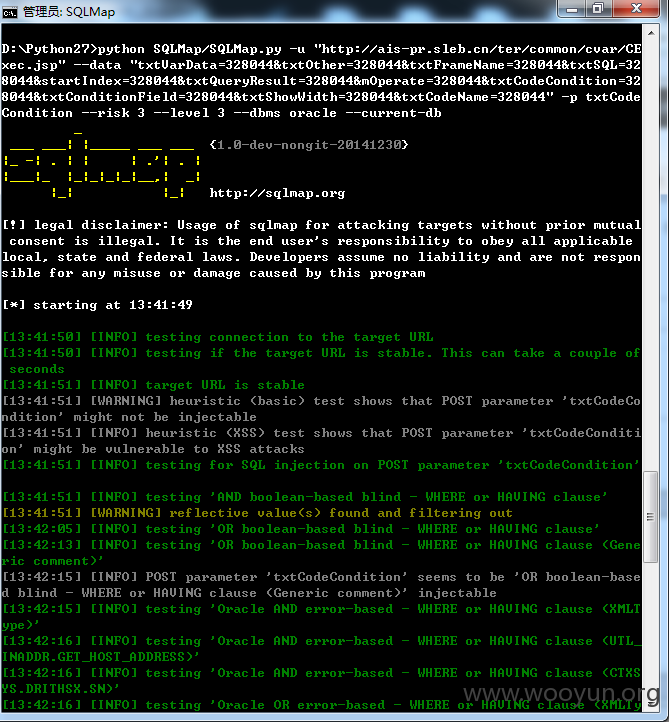Click the 'INADDR.GET_HOST_ADDRESS)' text
The image size is (669, 722).
tap(100, 657)
